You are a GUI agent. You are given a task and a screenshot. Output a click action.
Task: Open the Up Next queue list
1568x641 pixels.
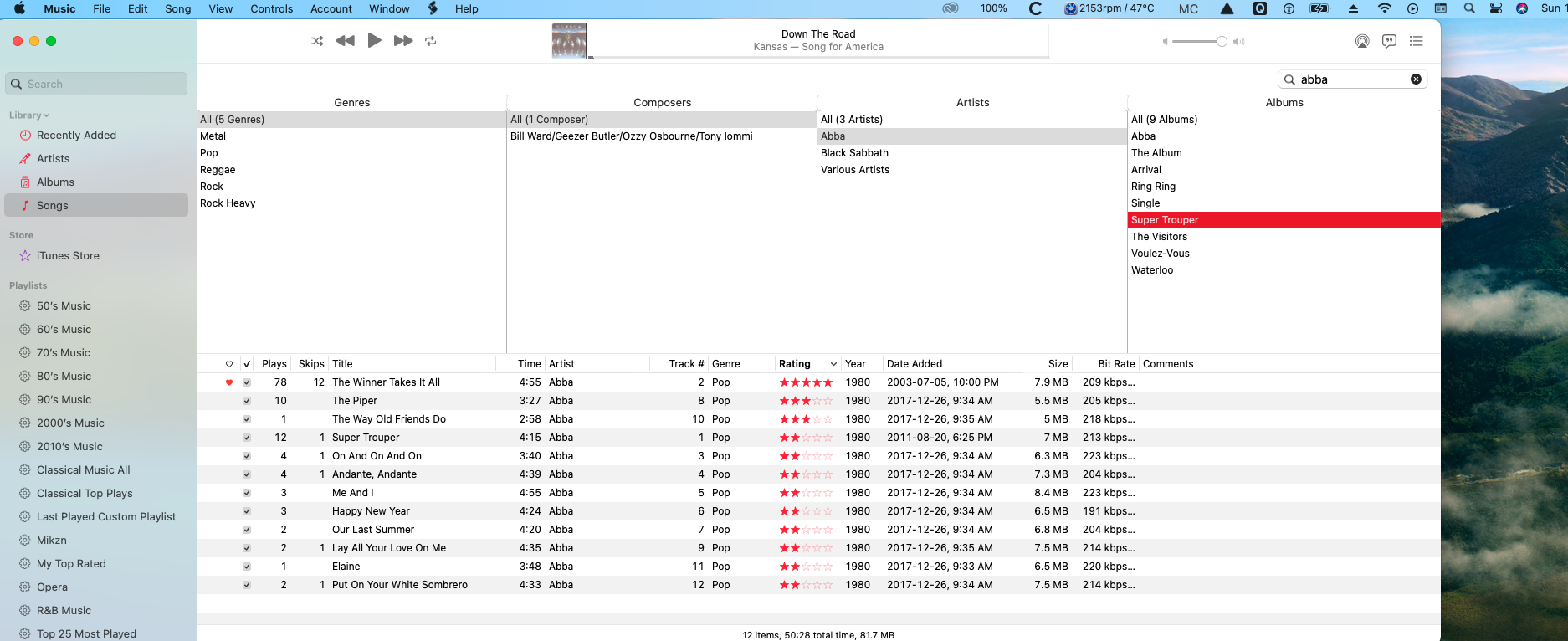click(x=1417, y=41)
